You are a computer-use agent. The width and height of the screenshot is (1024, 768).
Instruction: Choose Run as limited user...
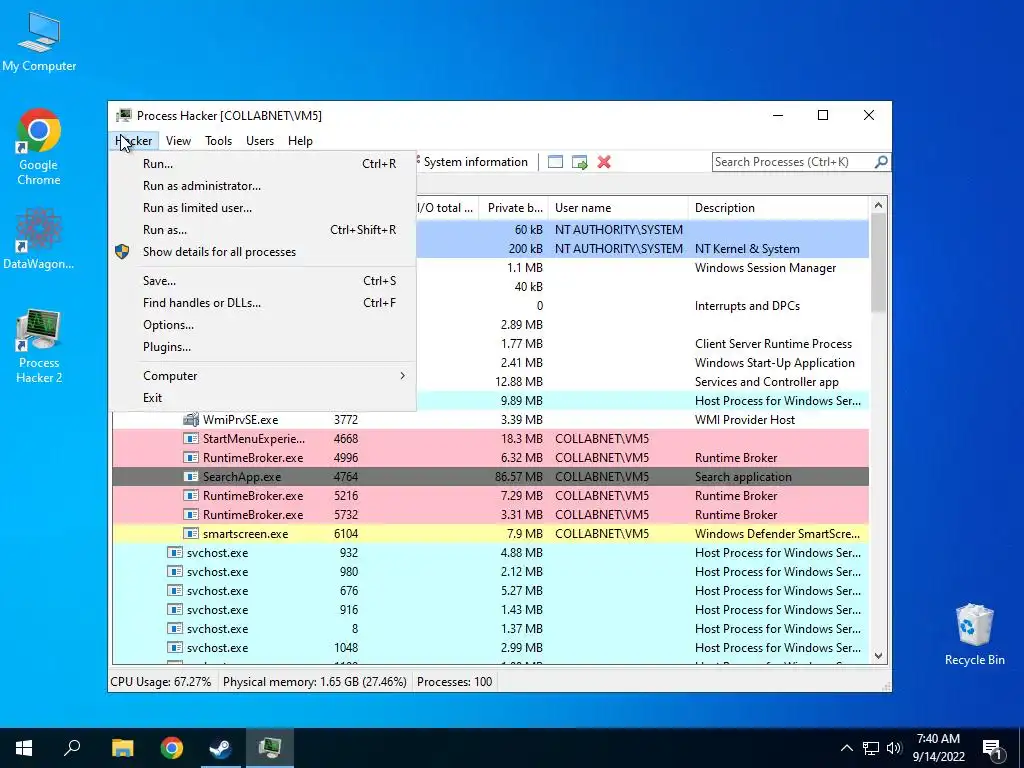click(264, 208)
